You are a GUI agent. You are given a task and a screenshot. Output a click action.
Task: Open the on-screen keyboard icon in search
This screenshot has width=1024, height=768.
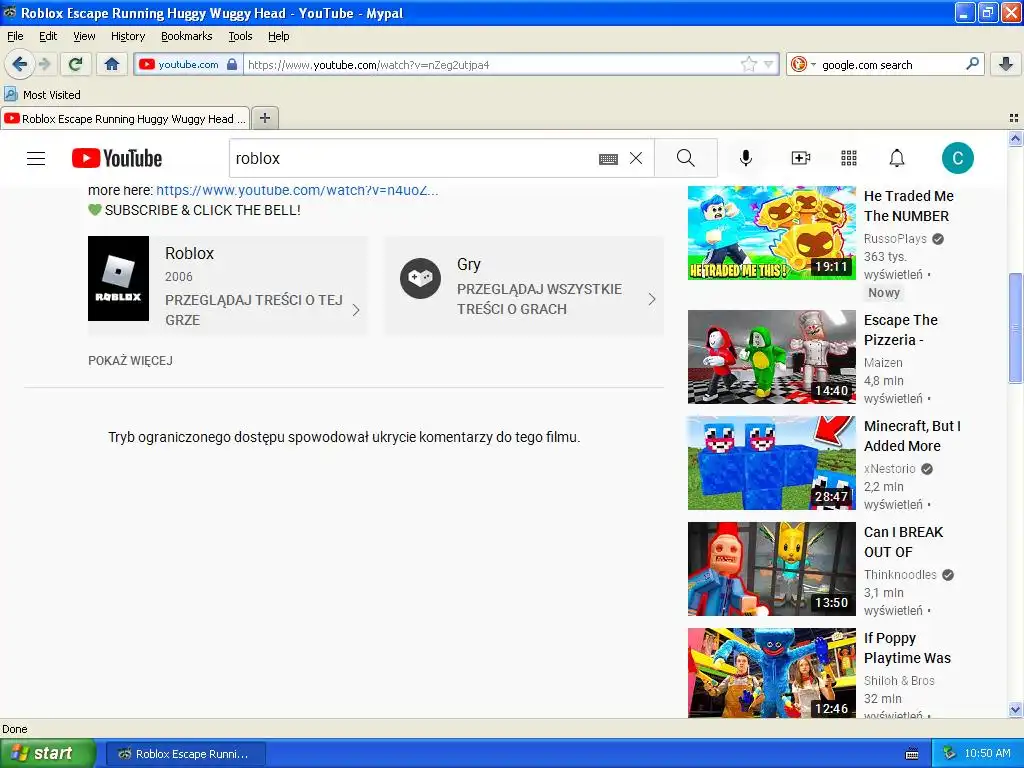(x=608, y=158)
